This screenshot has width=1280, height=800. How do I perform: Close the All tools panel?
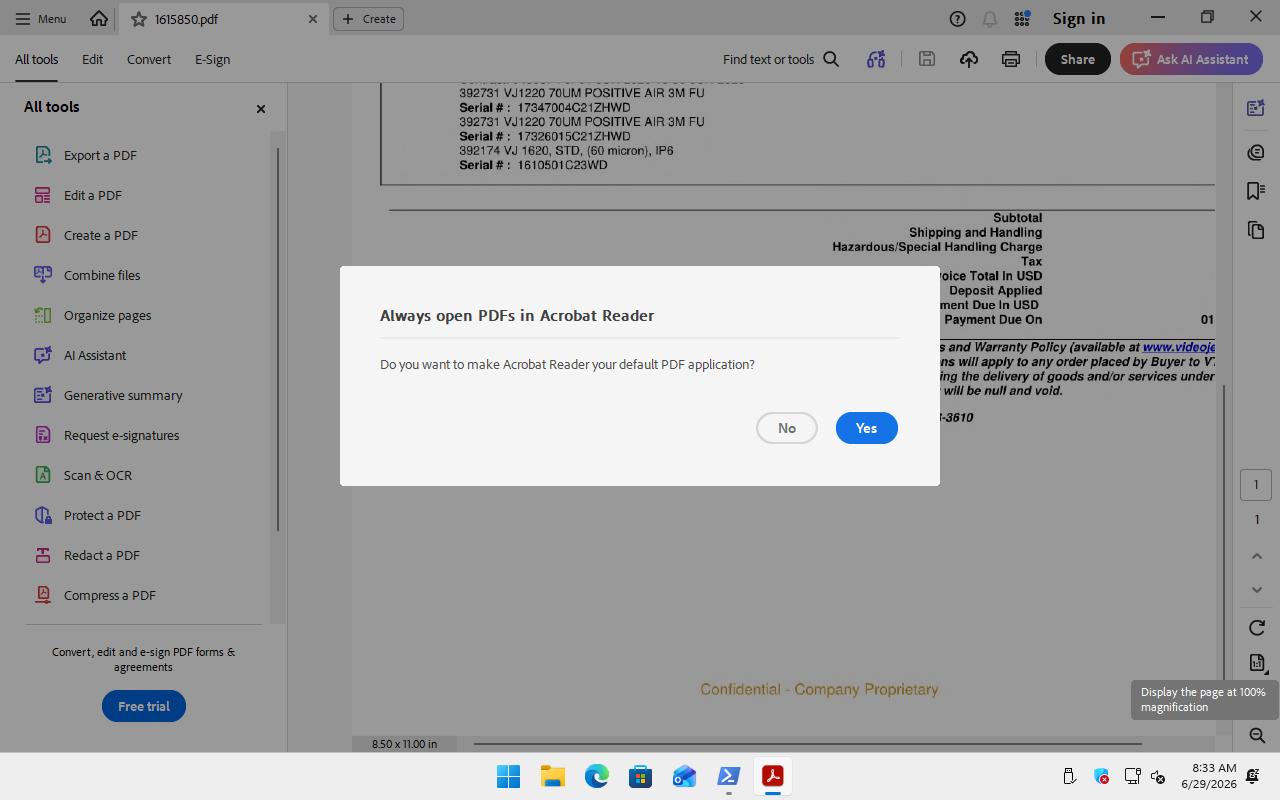[x=261, y=108]
